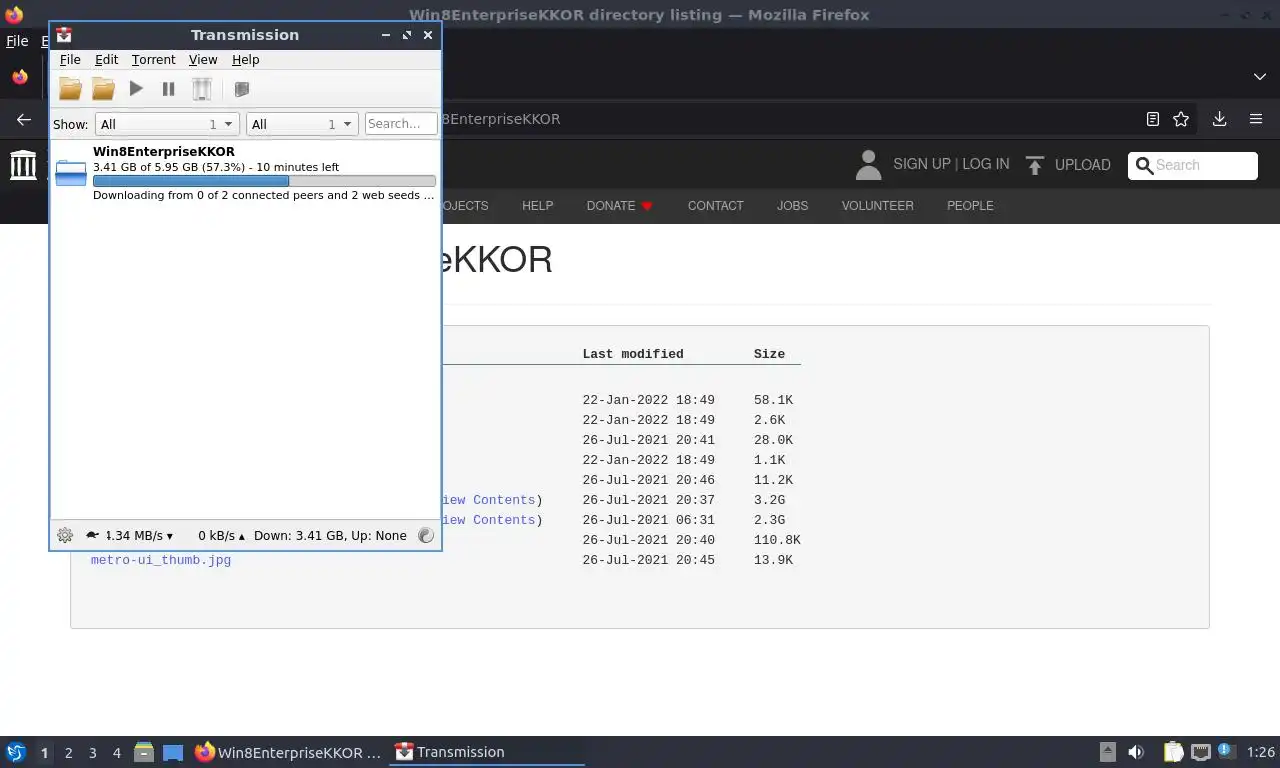This screenshot has height=768, width=1280.
Task: Click the 'Size' column header
Action: 769,354
